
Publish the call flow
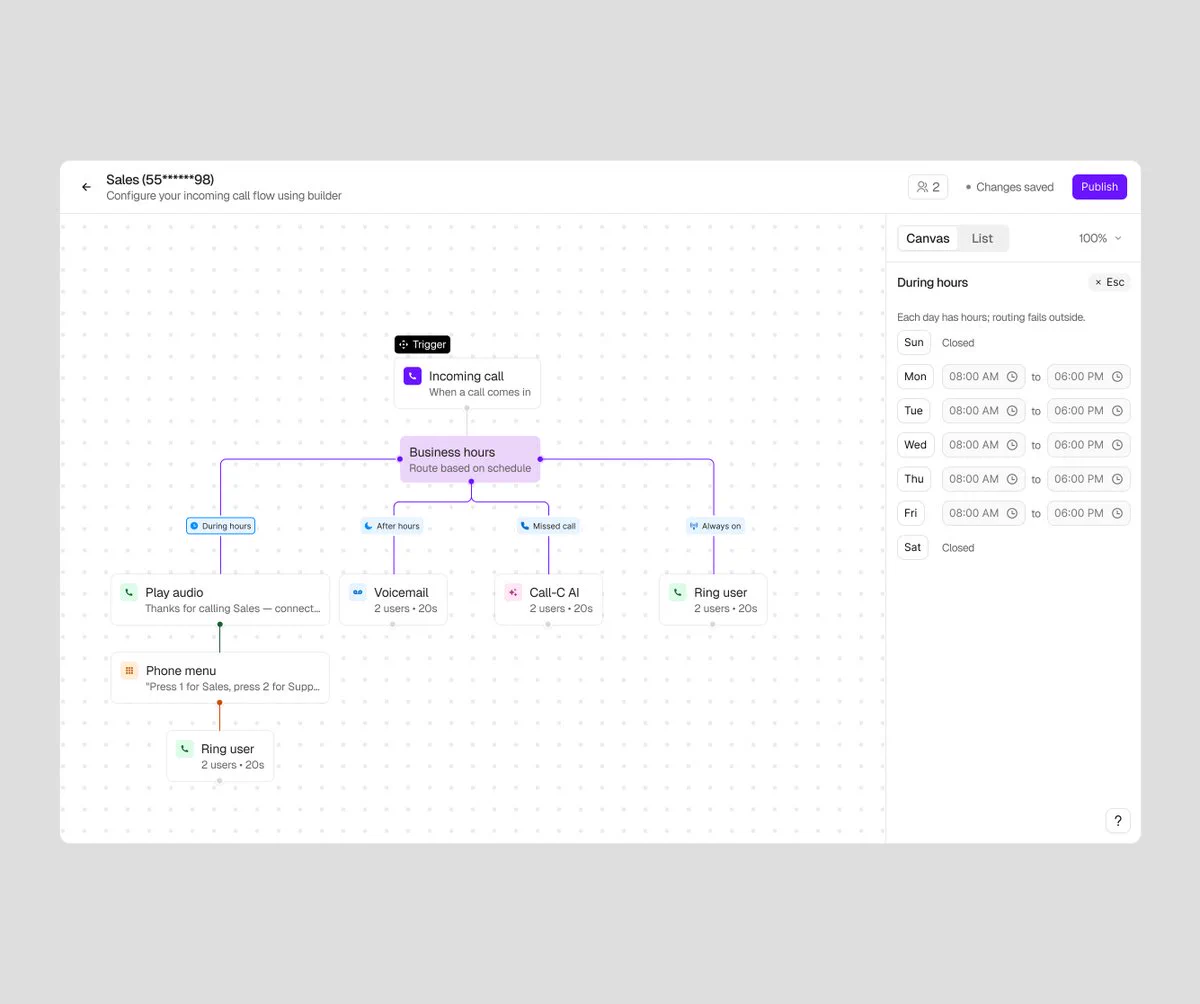tap(1099, 187)
